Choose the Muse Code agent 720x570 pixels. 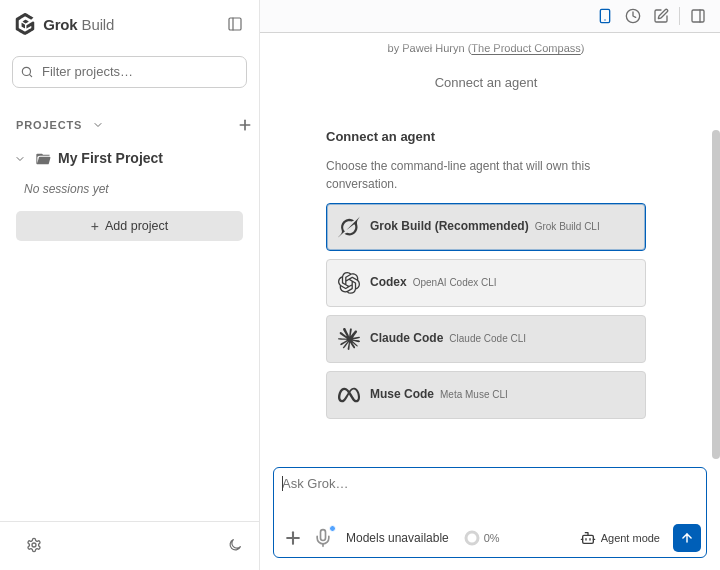(486, 395)
